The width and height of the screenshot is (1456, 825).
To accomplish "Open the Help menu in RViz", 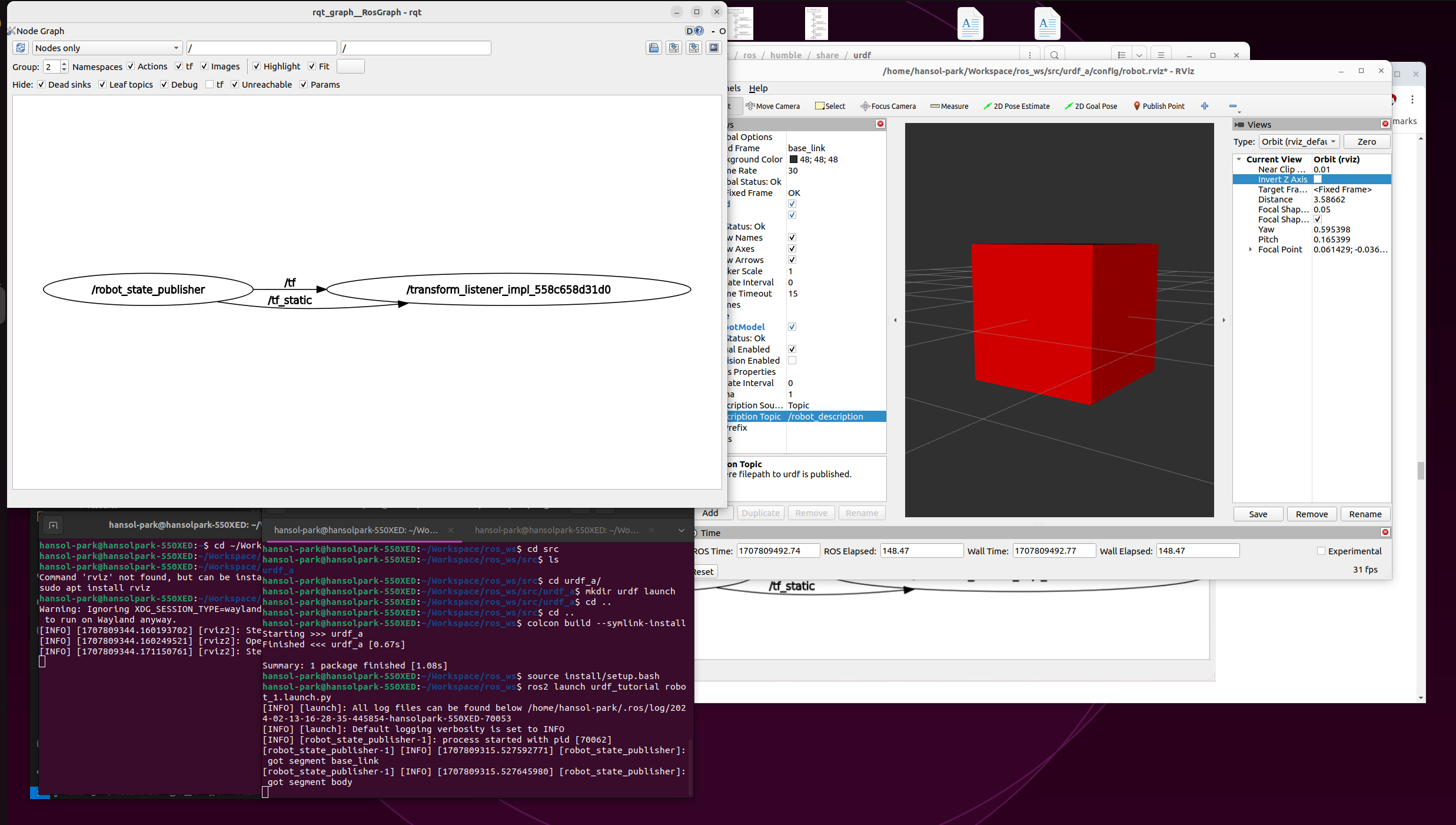I will pyautogui.click(x=758, y=88).
